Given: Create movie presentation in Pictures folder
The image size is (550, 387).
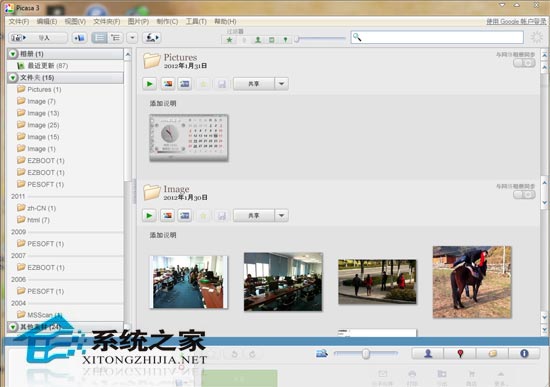Looking at the screenshot, I should pyautogui.click(x=185, y=84).
